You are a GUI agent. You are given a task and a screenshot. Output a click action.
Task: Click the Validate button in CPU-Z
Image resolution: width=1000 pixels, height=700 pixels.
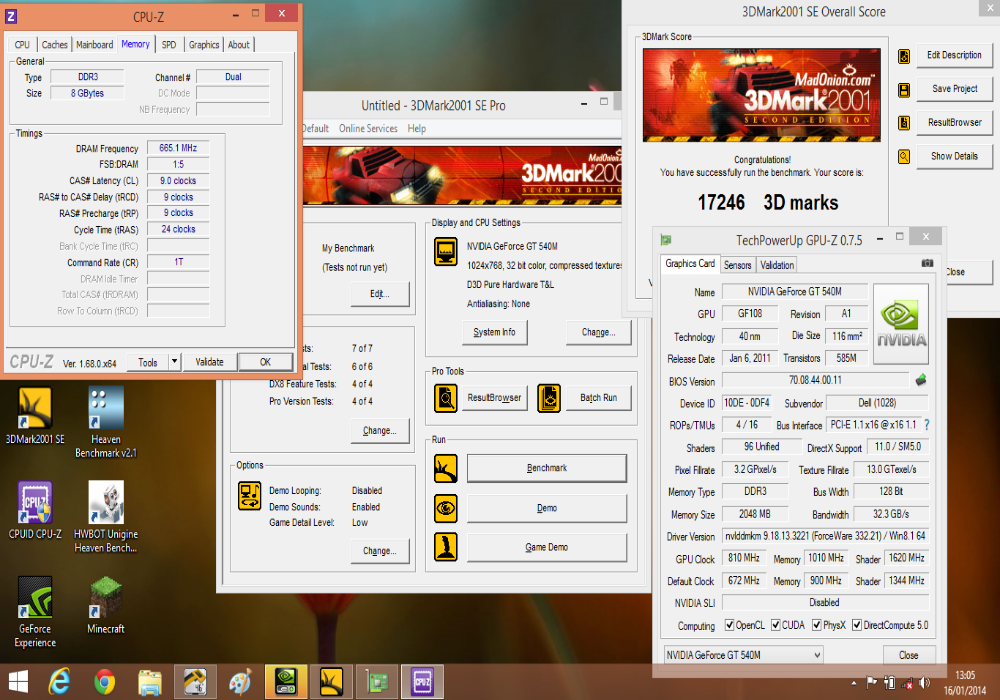coord(209,362)
